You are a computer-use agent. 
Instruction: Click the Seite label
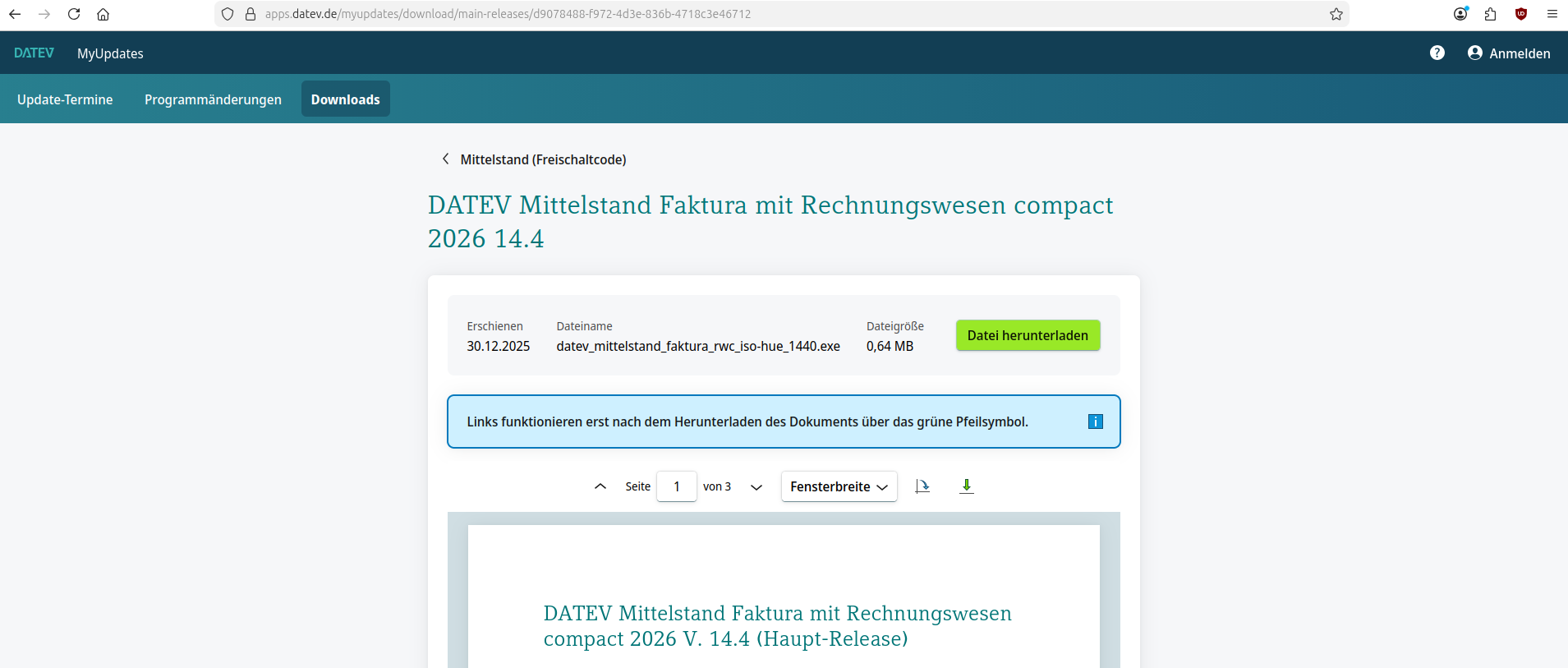637,486
